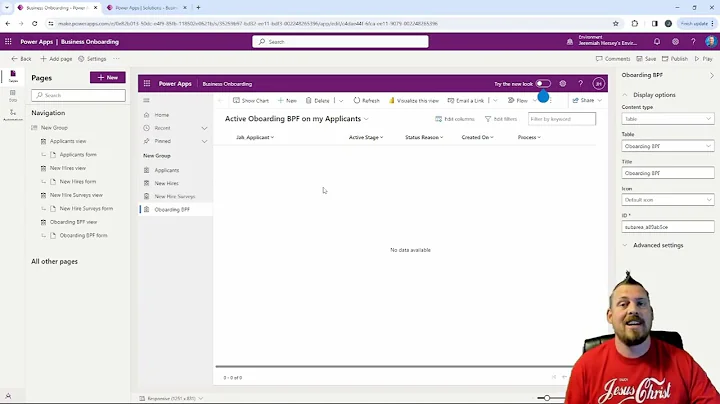Open the view selector chevron beside Active Oboarding BPF

366,119
